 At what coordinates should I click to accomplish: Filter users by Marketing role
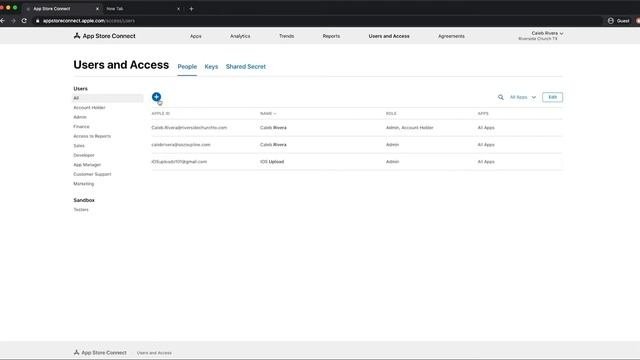point(84,184)
